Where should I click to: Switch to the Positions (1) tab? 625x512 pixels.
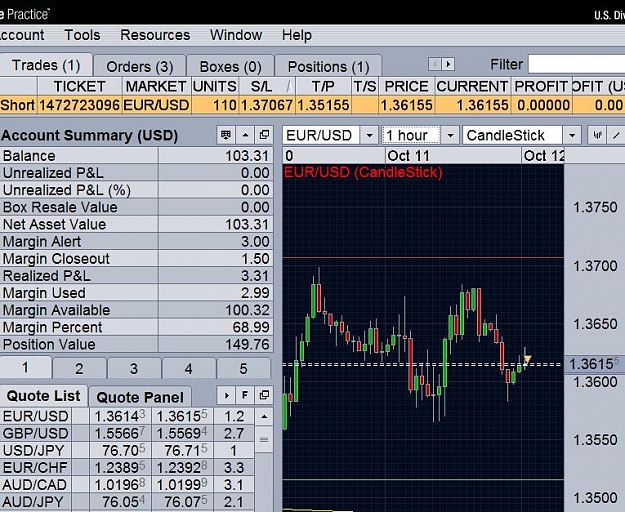click(328, 67)
